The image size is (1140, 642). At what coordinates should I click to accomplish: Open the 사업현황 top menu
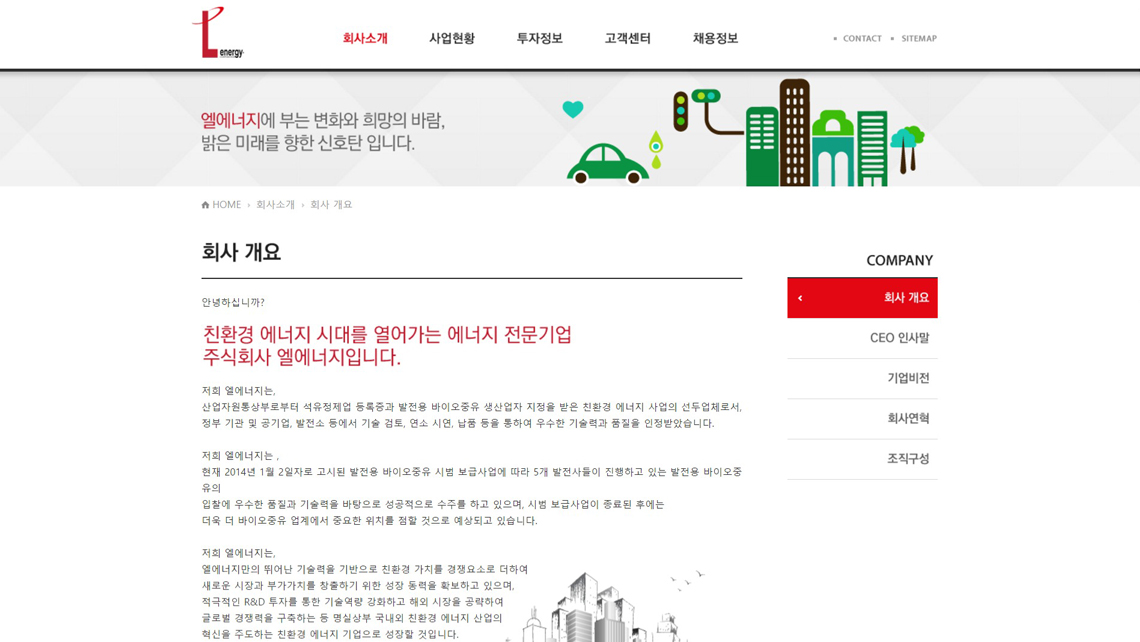pyautogui.click(x=452, y=38)
